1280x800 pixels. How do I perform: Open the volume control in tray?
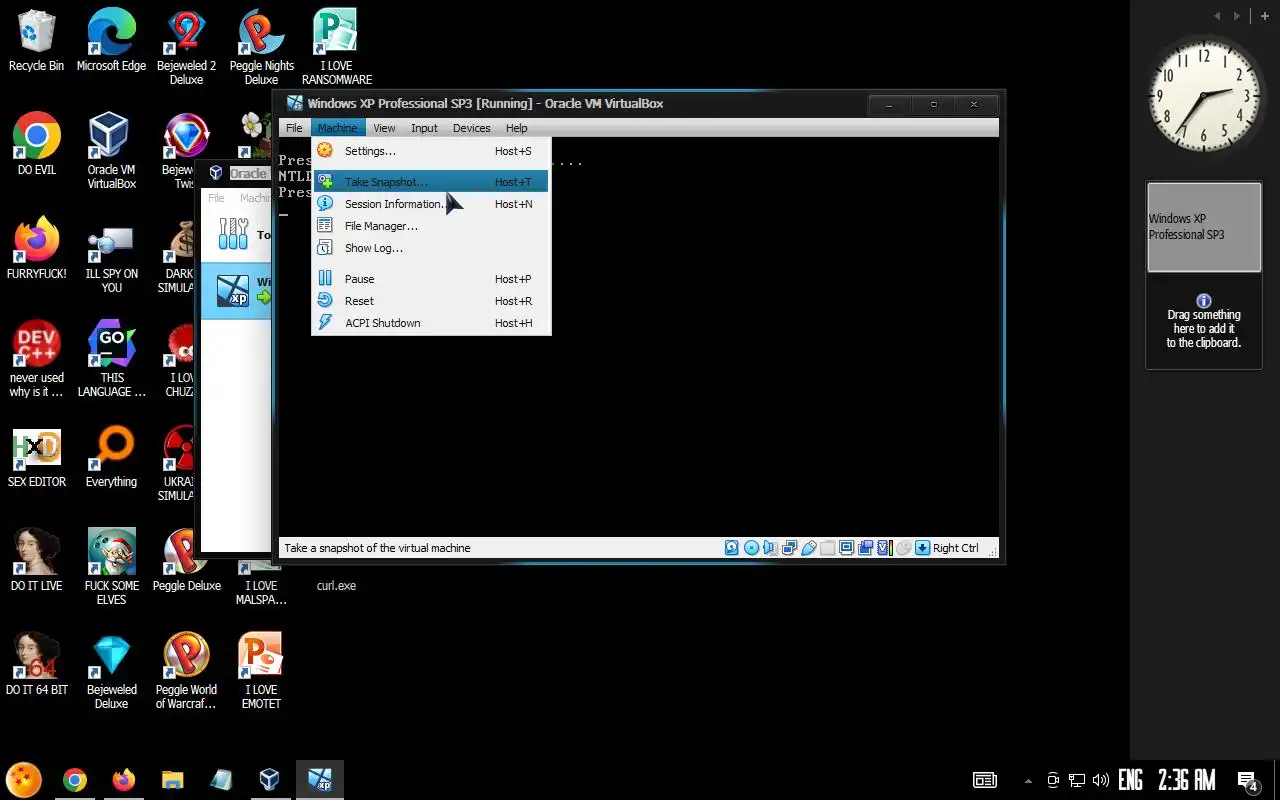coord(1101,780)
